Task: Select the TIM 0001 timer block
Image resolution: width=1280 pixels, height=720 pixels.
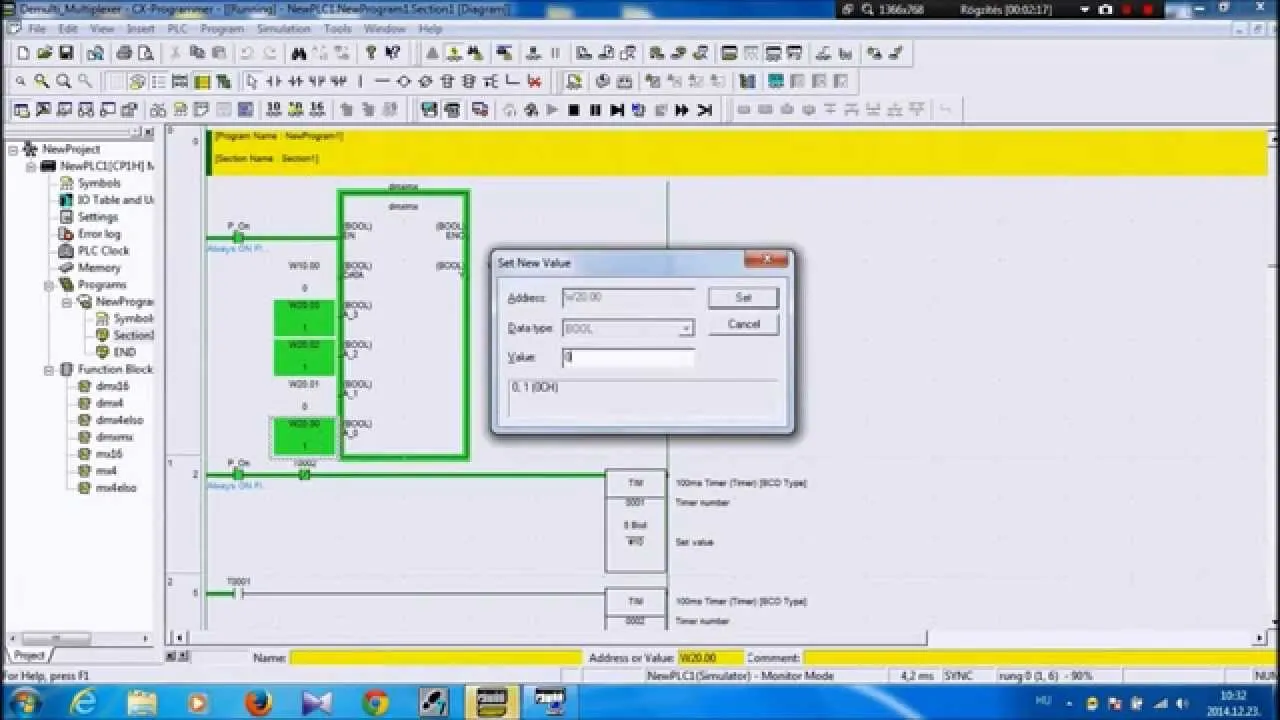Action: (636, 520)
